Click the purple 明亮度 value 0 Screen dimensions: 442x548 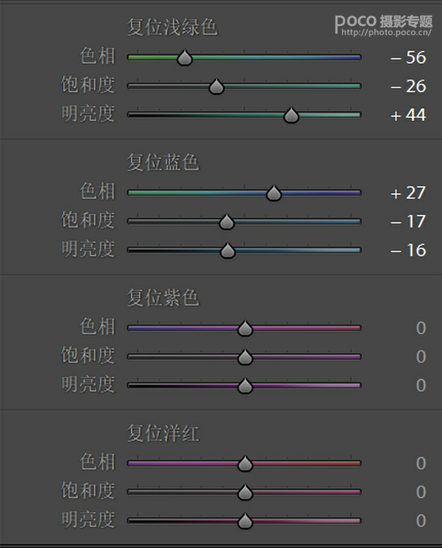point(421,385)
